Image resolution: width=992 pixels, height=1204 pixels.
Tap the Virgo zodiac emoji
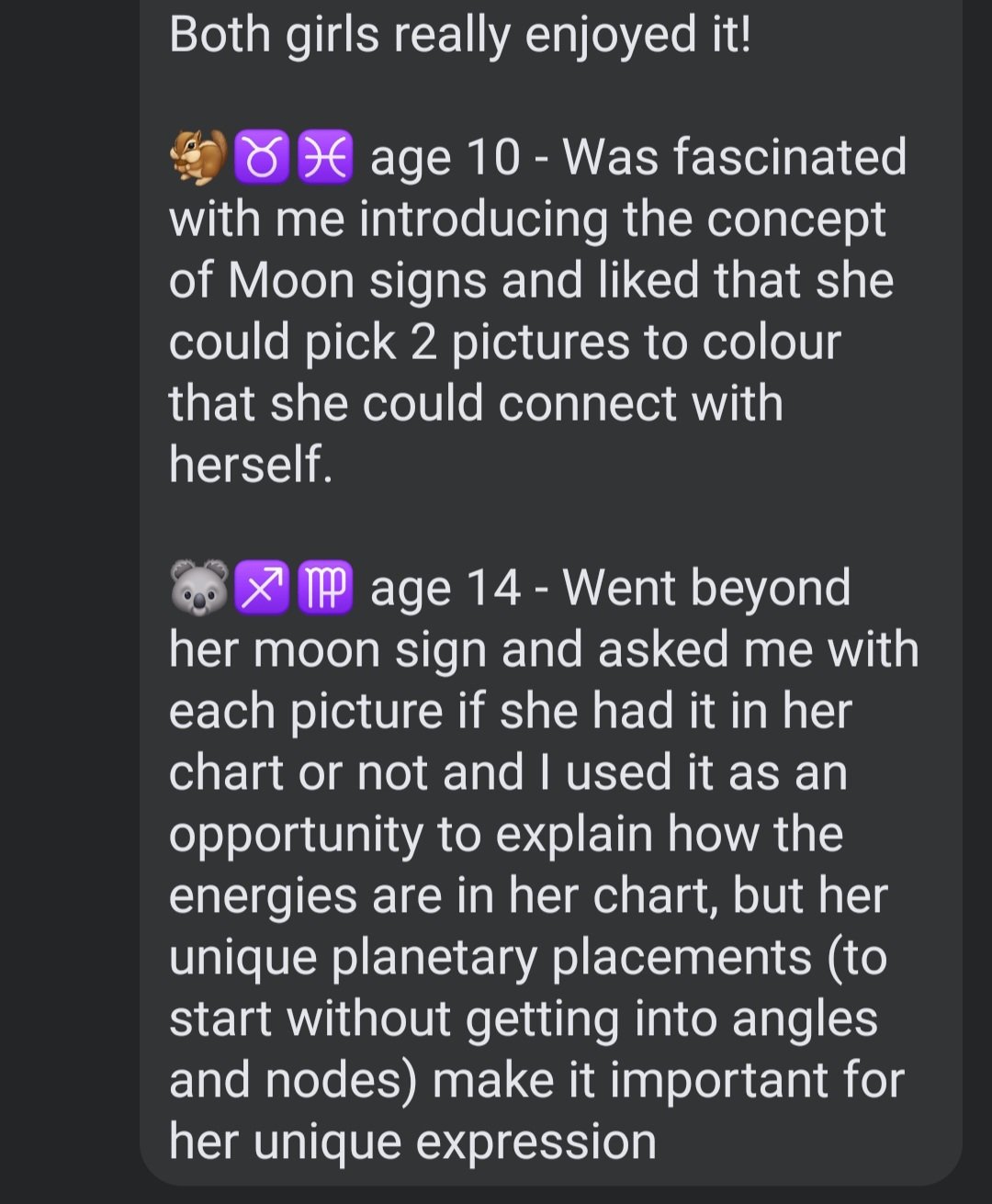(x=325, y=589)
